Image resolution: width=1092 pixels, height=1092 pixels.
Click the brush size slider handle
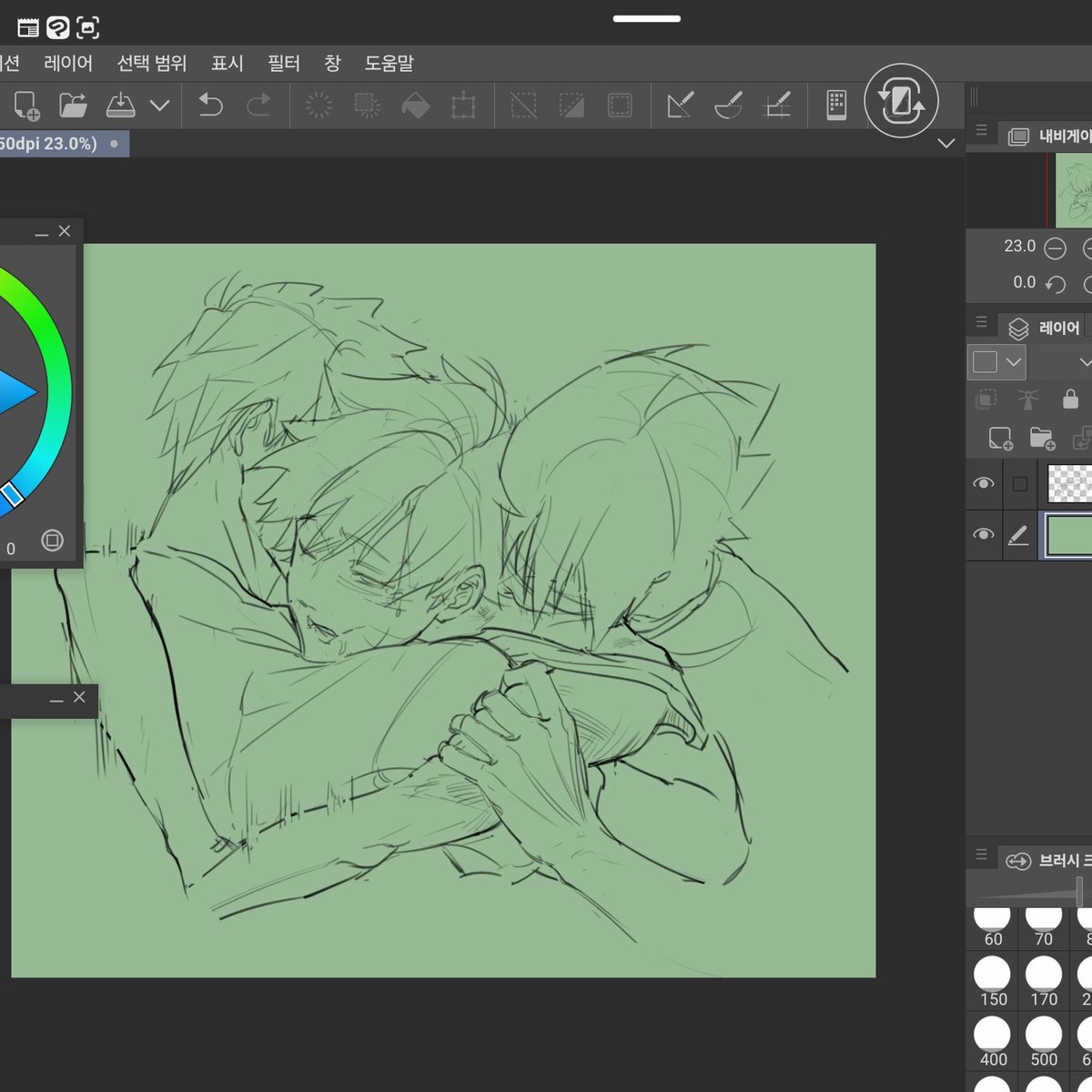coord(1080,891)
